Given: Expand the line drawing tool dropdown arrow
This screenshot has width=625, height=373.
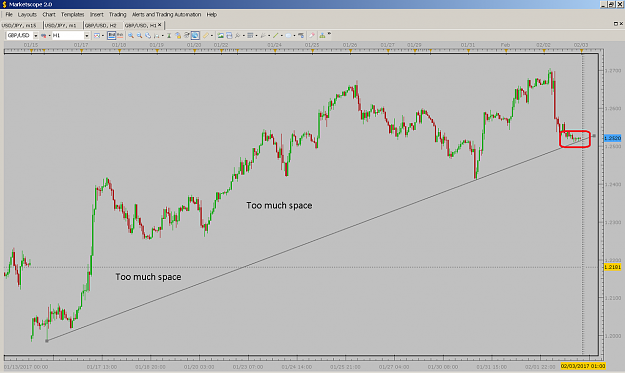Looking at the screenshot, I should 281,35.
